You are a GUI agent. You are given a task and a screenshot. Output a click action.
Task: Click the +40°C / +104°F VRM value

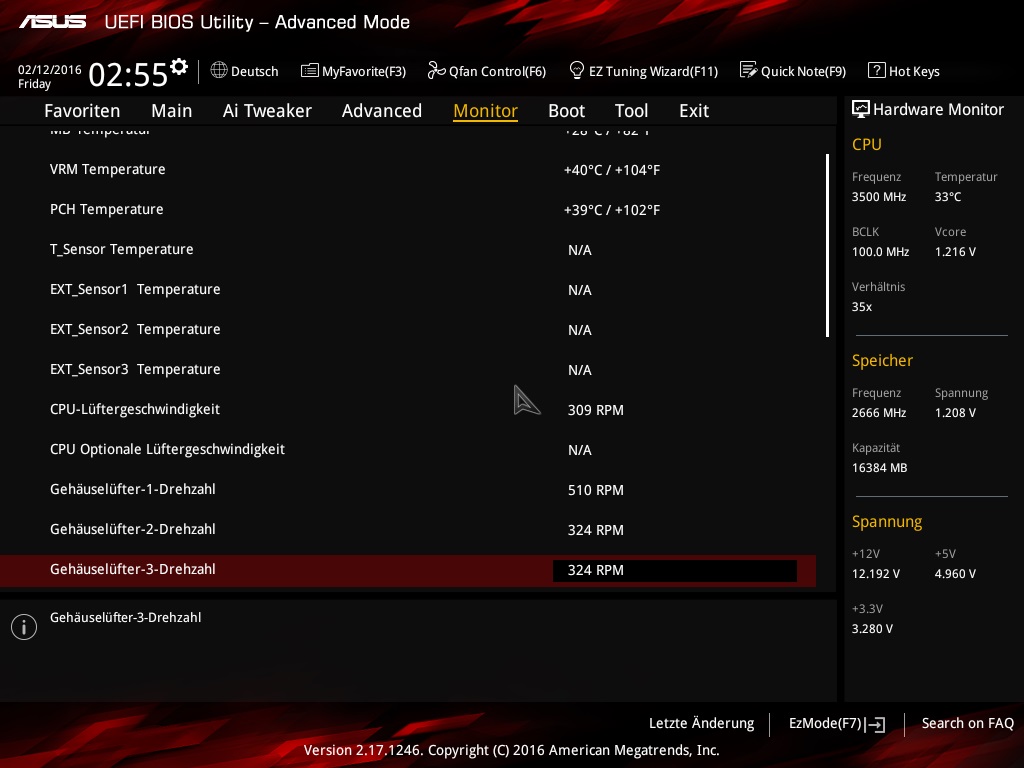point(612,170)
